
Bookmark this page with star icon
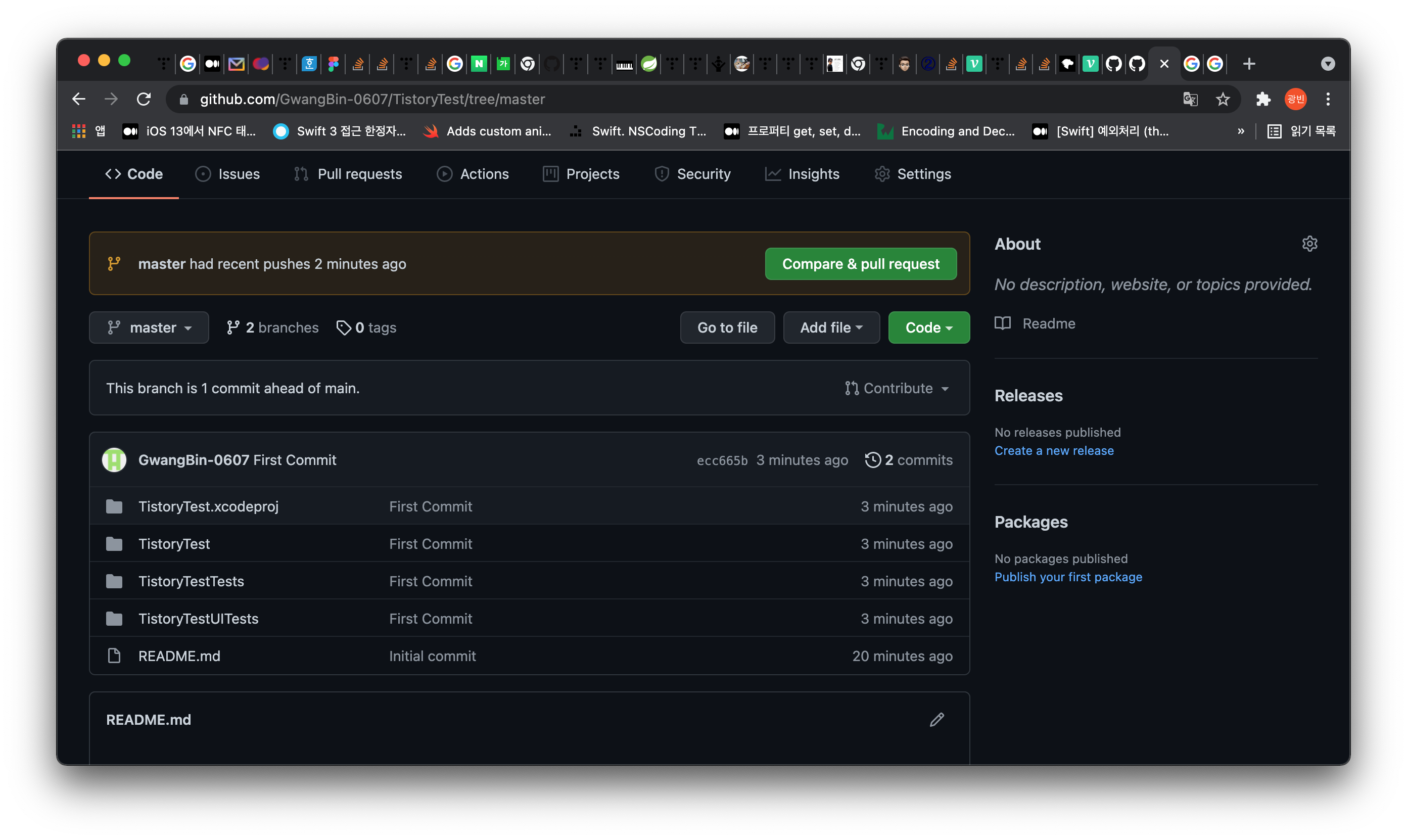coord(1223,100)
